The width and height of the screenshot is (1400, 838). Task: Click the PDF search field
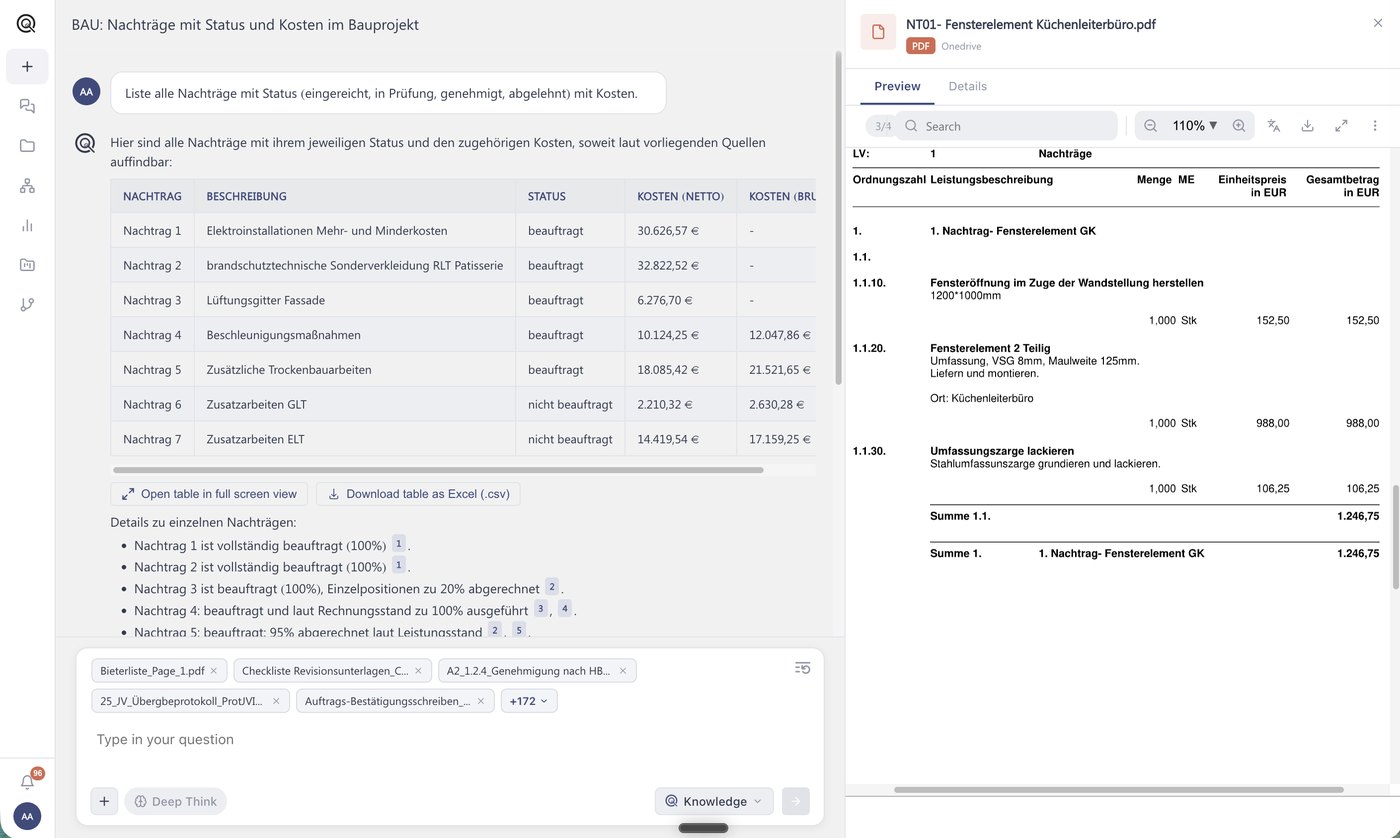tap(1007, 126)
